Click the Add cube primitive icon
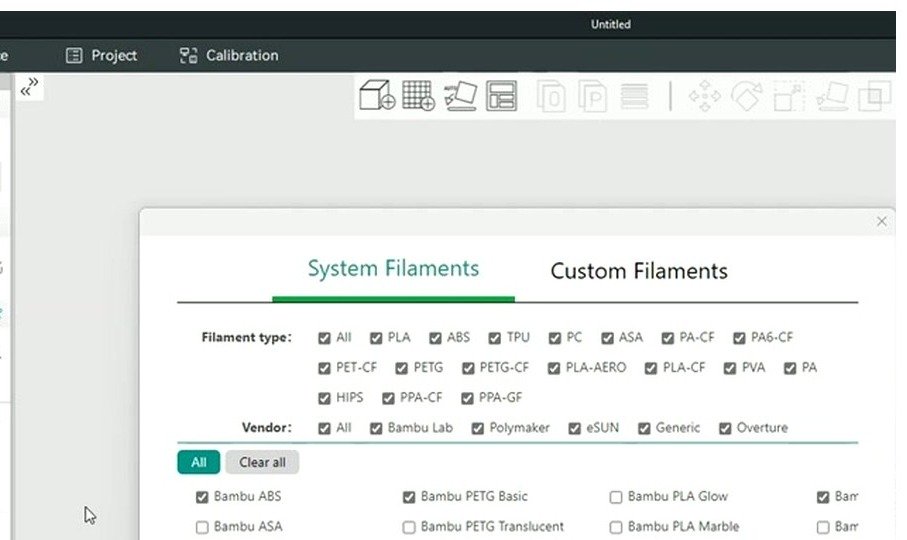Viewport: 907px width, 540px height. 377,95
